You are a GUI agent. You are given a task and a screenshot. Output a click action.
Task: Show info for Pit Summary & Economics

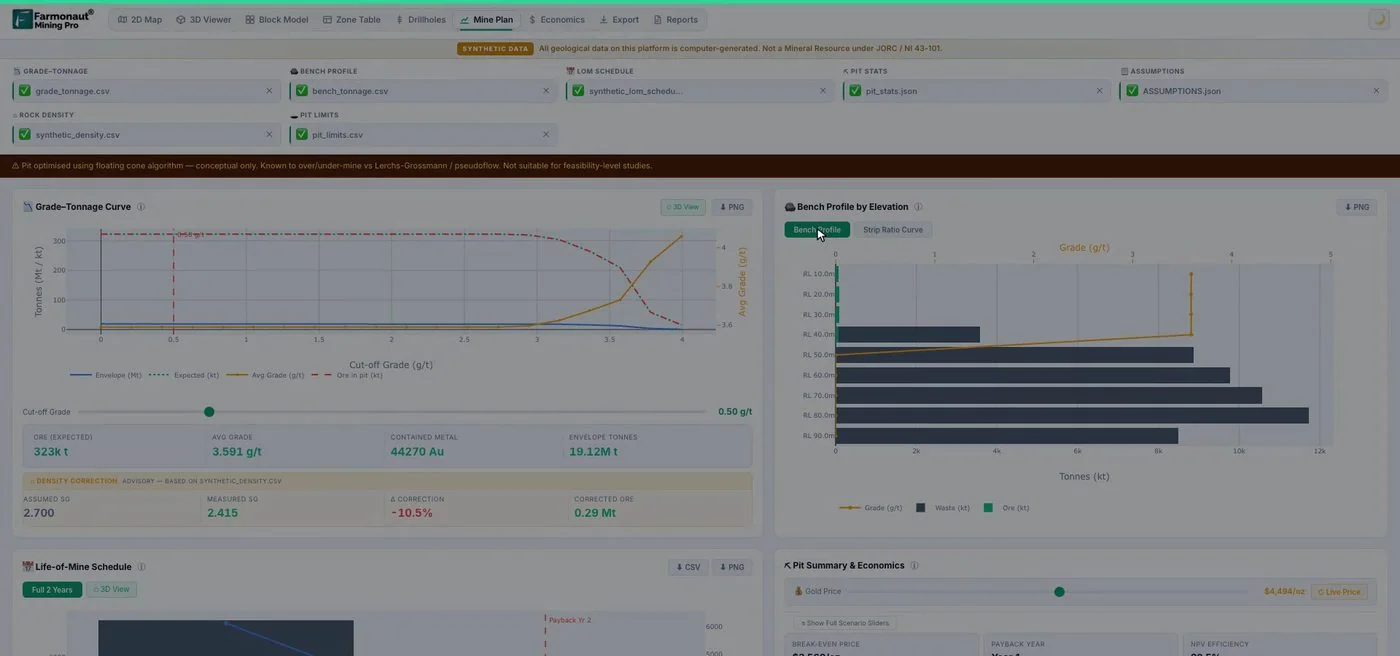(914, 566)
